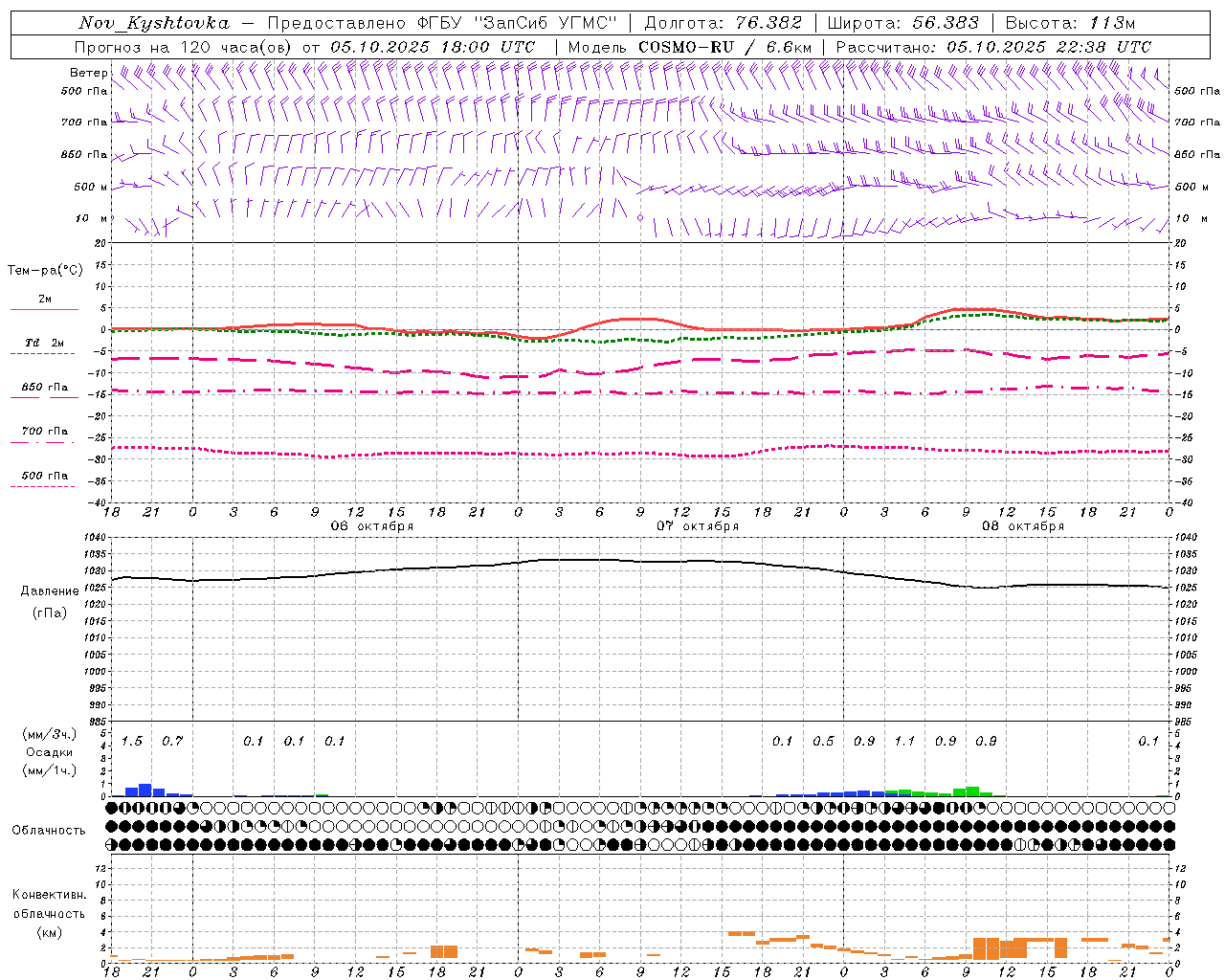Click the (мм/3ч.) precipitation unit label
This screenshot has width=1225, height=980.
[x=50, y=734]
